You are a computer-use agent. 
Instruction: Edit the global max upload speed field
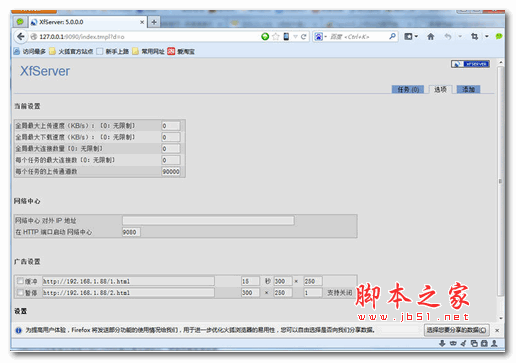click(171, 126)
